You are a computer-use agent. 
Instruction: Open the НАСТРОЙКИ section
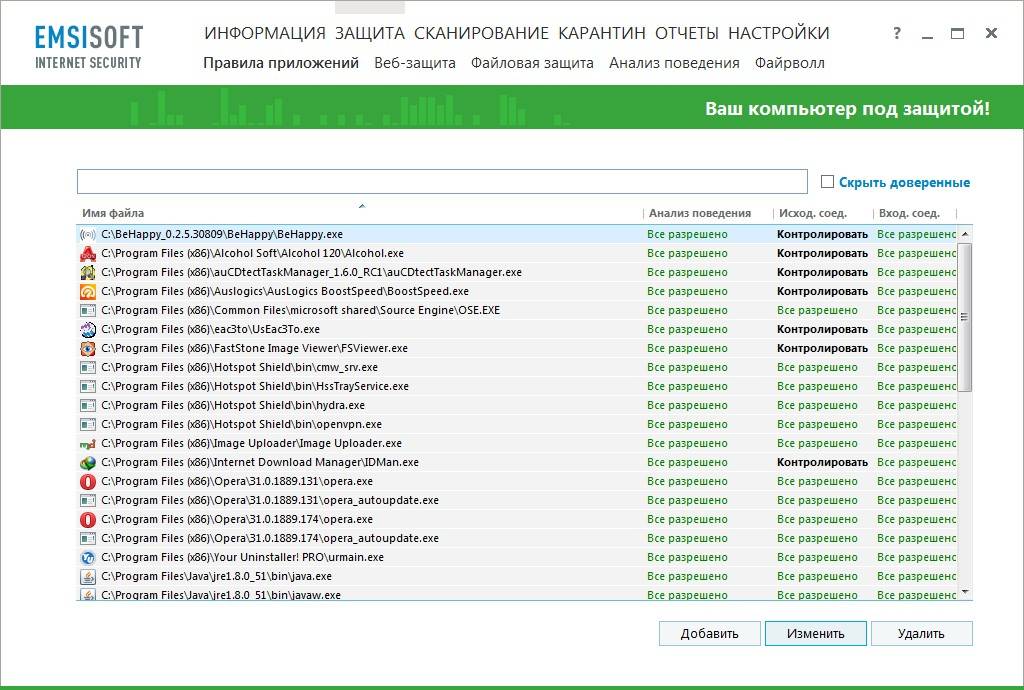coord(778,33)
